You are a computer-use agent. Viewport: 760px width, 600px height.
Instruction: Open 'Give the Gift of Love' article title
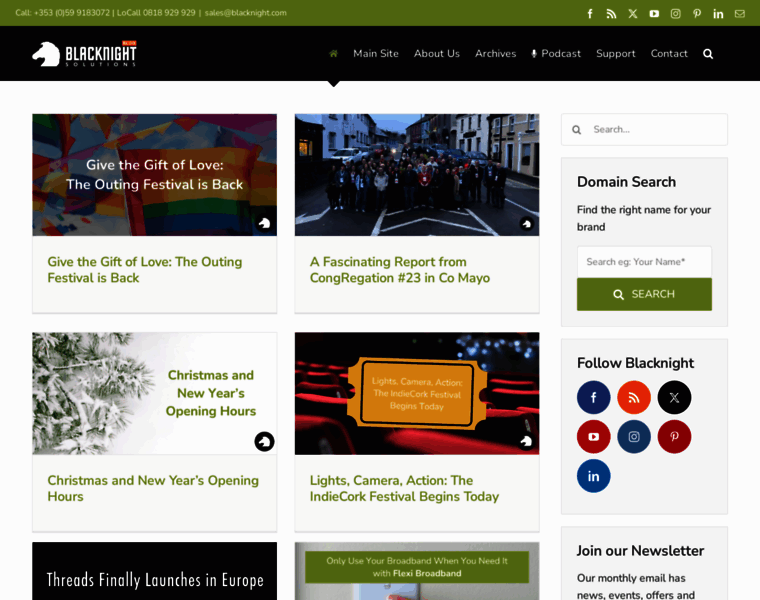144,270
